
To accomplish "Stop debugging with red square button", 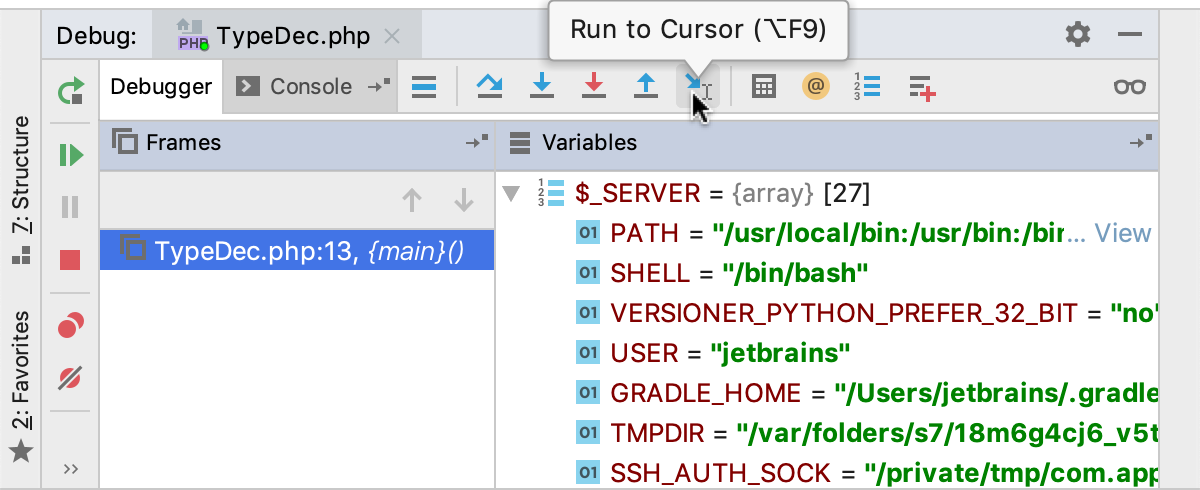I will (x=70, y=261).
